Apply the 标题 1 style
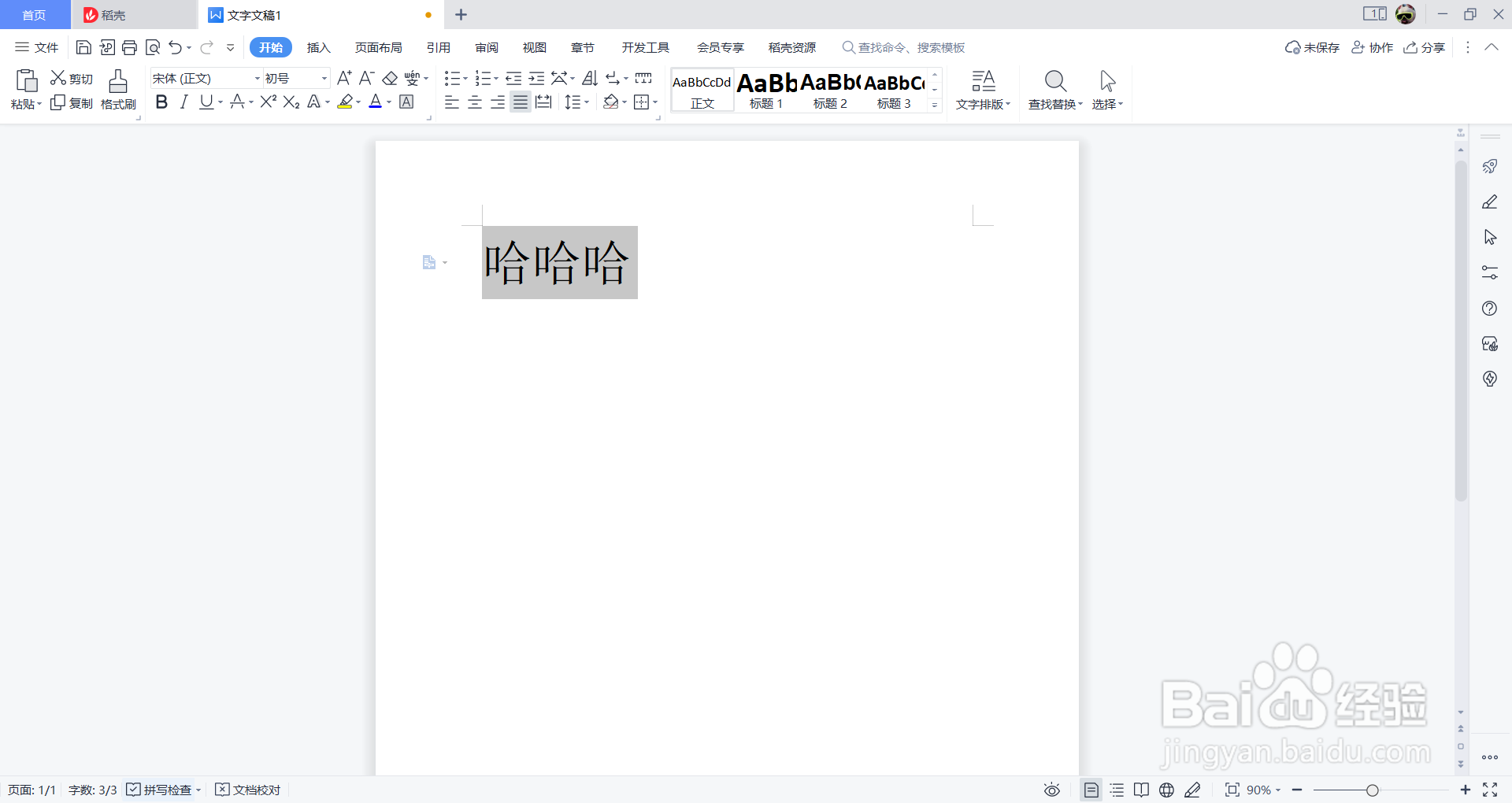Viewport: 1512px width, 803px height. click(766, 91)
